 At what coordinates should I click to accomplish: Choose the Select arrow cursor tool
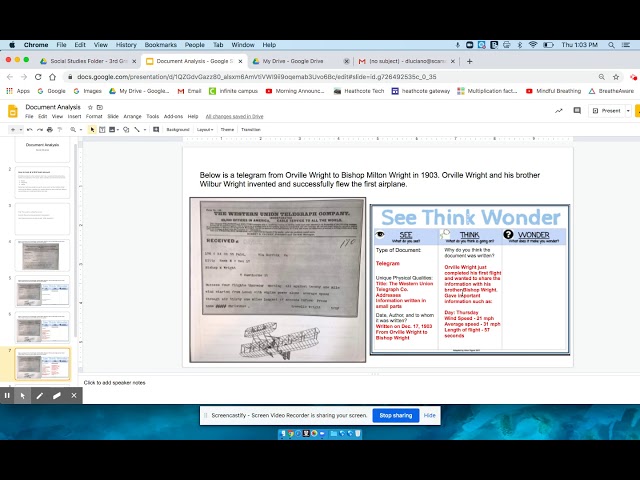pyautogui.click(x=92, y=129)
